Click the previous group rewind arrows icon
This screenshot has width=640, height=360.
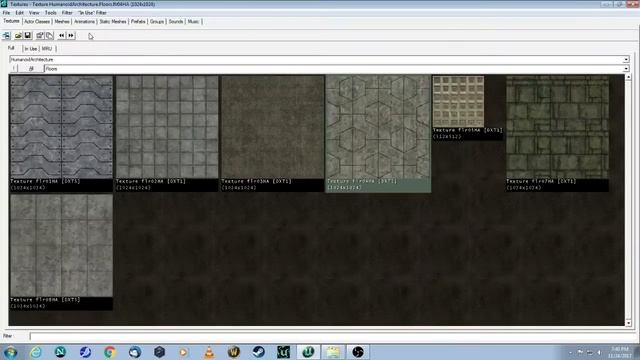[x=62, y=36]
